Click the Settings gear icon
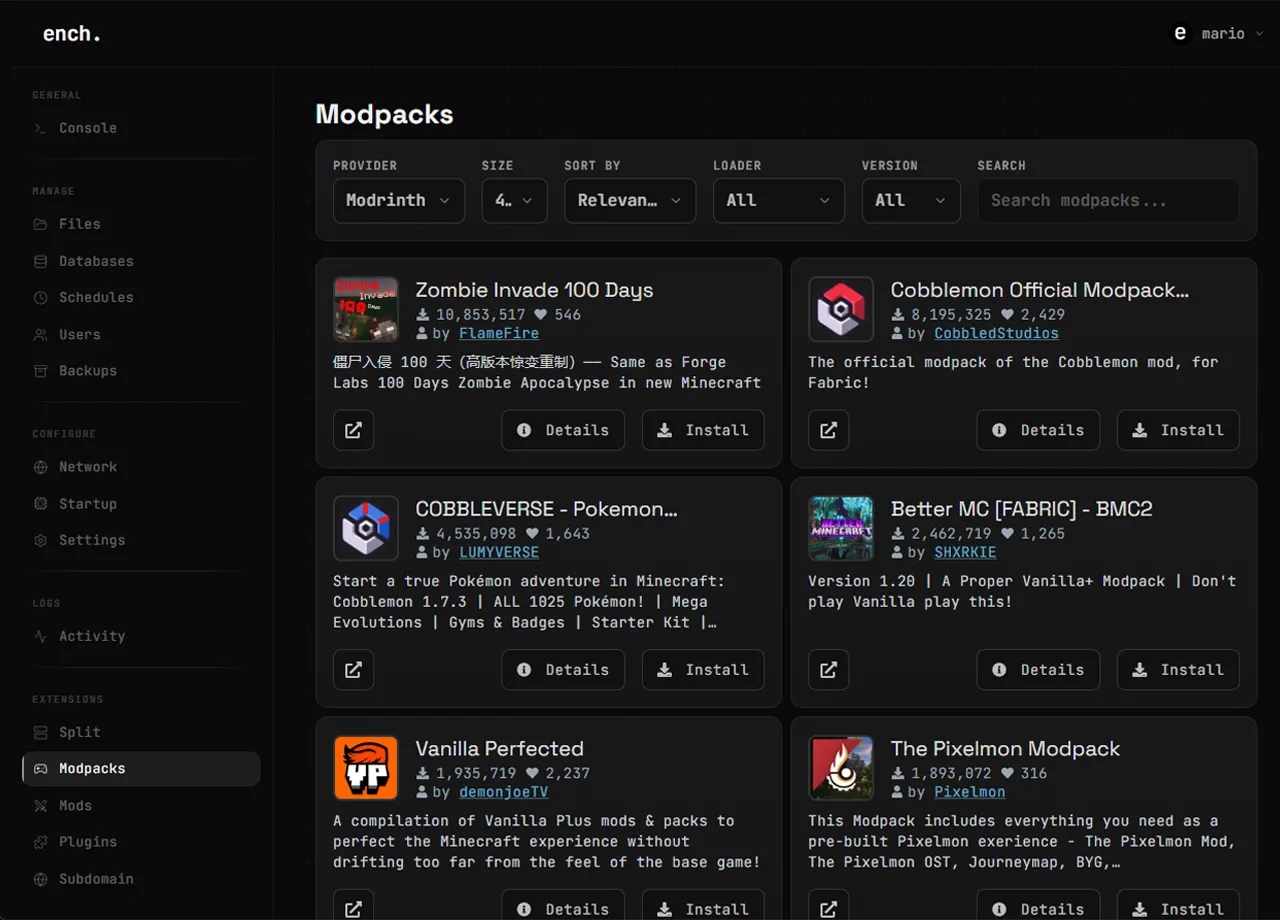This screenshot has width=1280, height=920. click(x=40, y=540)
